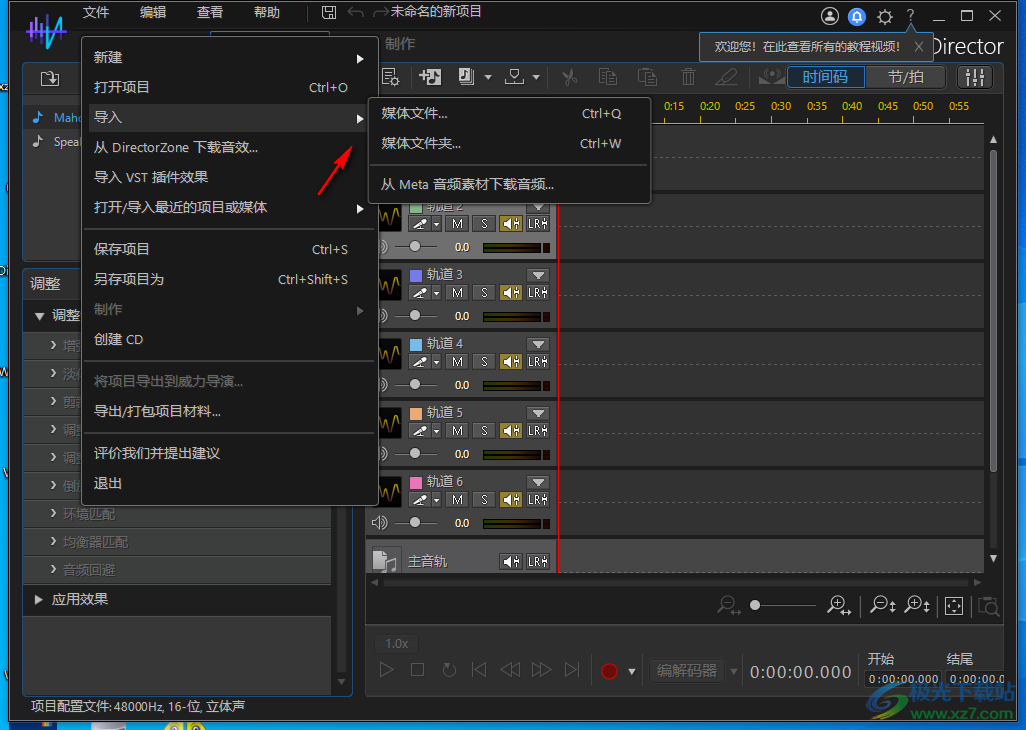Toggle speaker monitor button on track 5
Screen dimensions: 1026x730
pyautogui.click(x=511, y=430)
